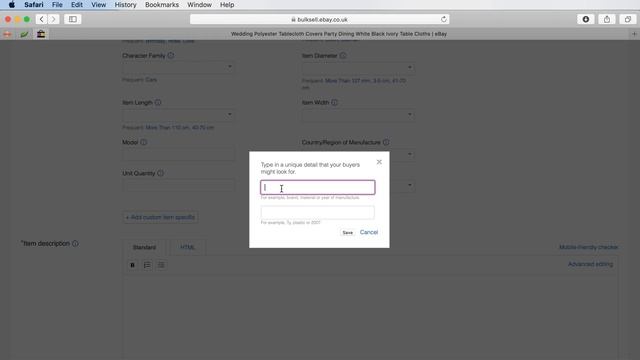Screen dimensions: 640x360
Task: Select the Wedding Polyester Tablecloth tab
Action: pos(339,34)
